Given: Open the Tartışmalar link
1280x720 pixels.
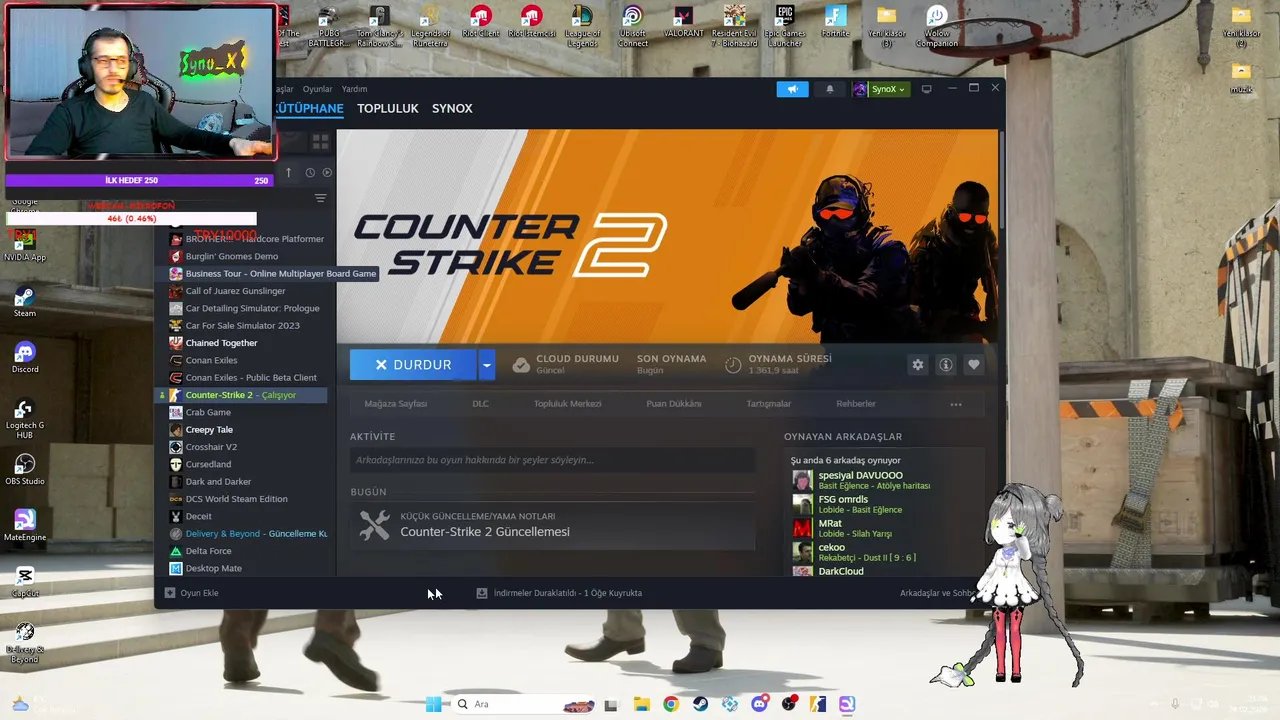Looking at the screenshot, I should point(769,404).
